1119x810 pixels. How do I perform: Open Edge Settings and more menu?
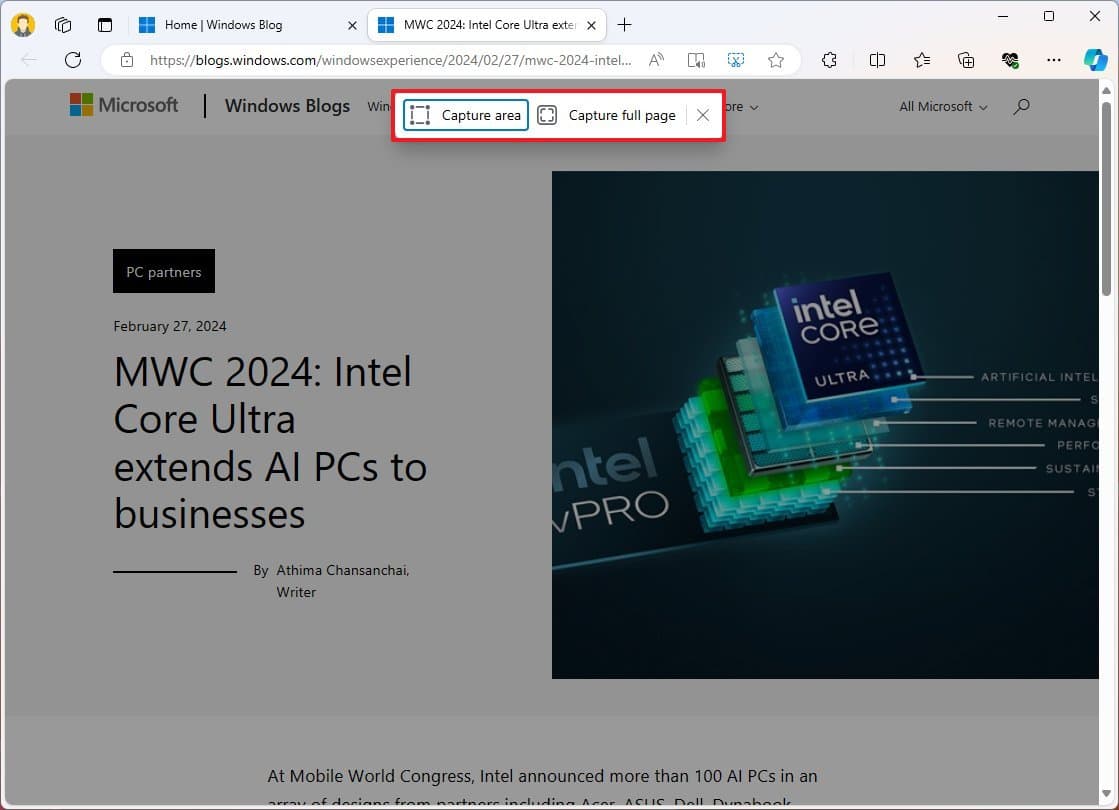tap(1054, 60)
